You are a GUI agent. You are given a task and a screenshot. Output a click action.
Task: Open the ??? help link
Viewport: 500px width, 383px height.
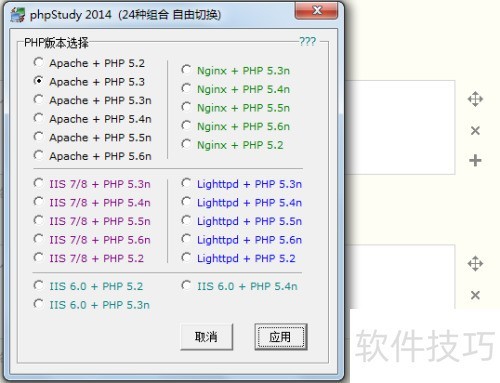(x=307, y=41)
